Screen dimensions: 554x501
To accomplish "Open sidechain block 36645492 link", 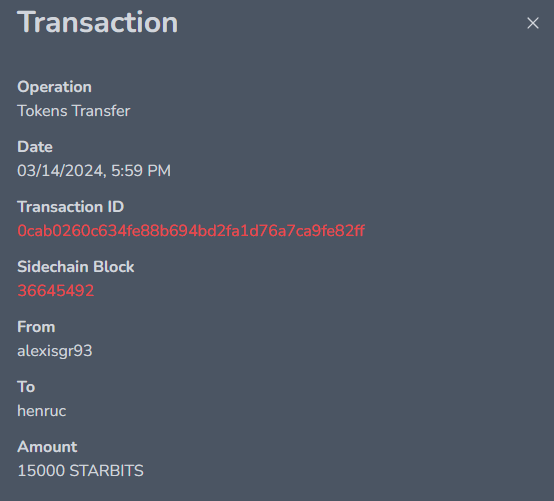I will [56, 291].
